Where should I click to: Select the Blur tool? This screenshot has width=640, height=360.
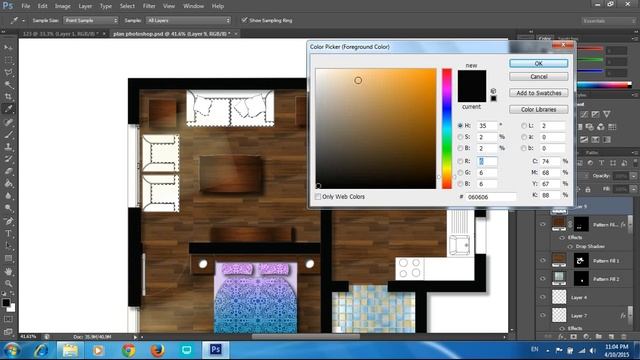click(x=8, y=196)
